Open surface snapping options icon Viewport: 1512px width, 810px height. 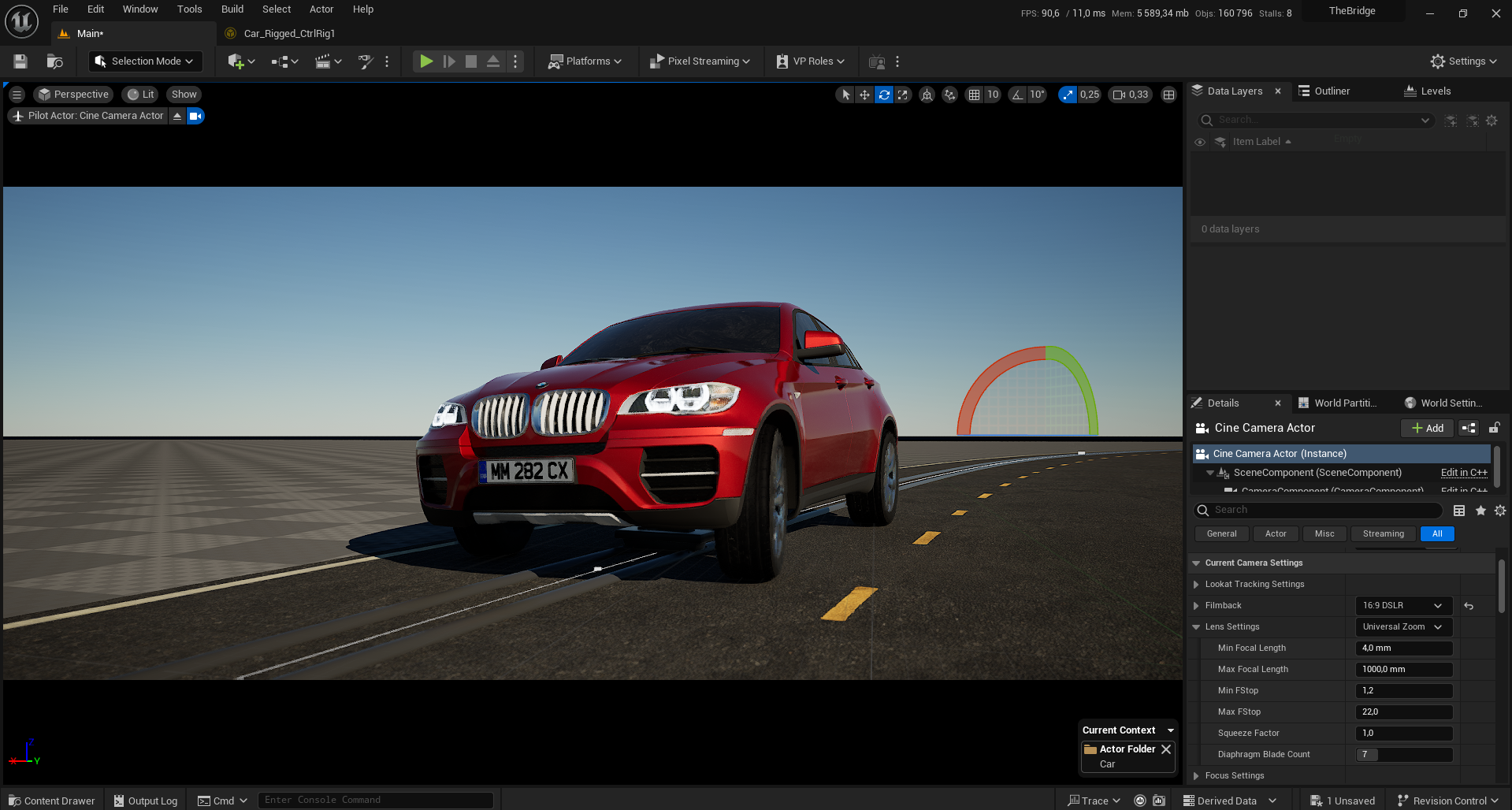950,95
